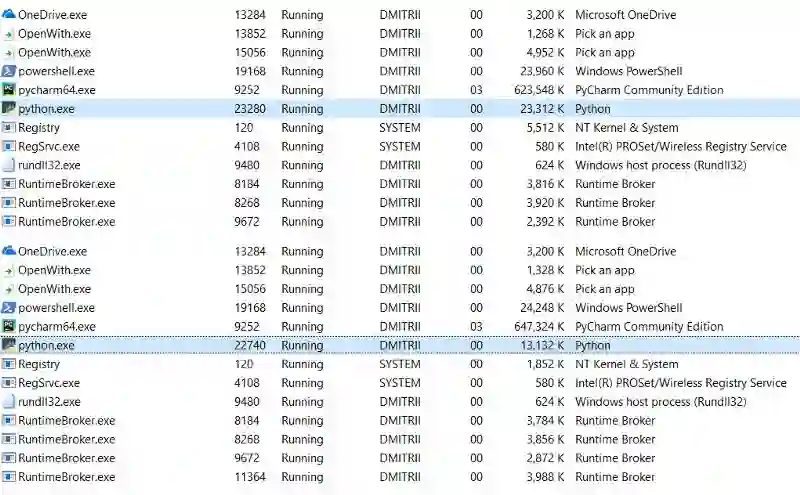Select the python.exe name on PID 23280 row
Screen dimensions: 800x495
[x=46, y=109]
